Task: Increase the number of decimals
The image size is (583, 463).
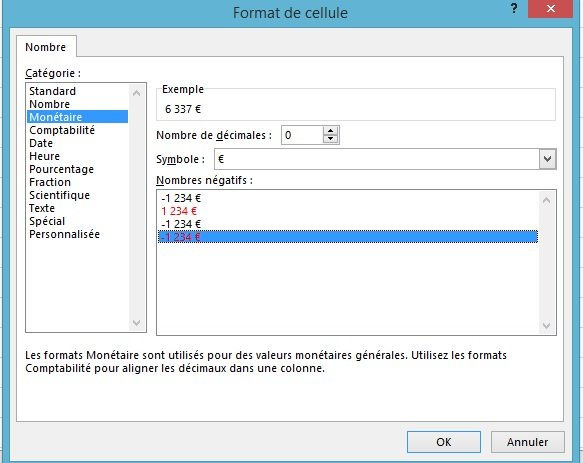Action: tap(331, 131)
